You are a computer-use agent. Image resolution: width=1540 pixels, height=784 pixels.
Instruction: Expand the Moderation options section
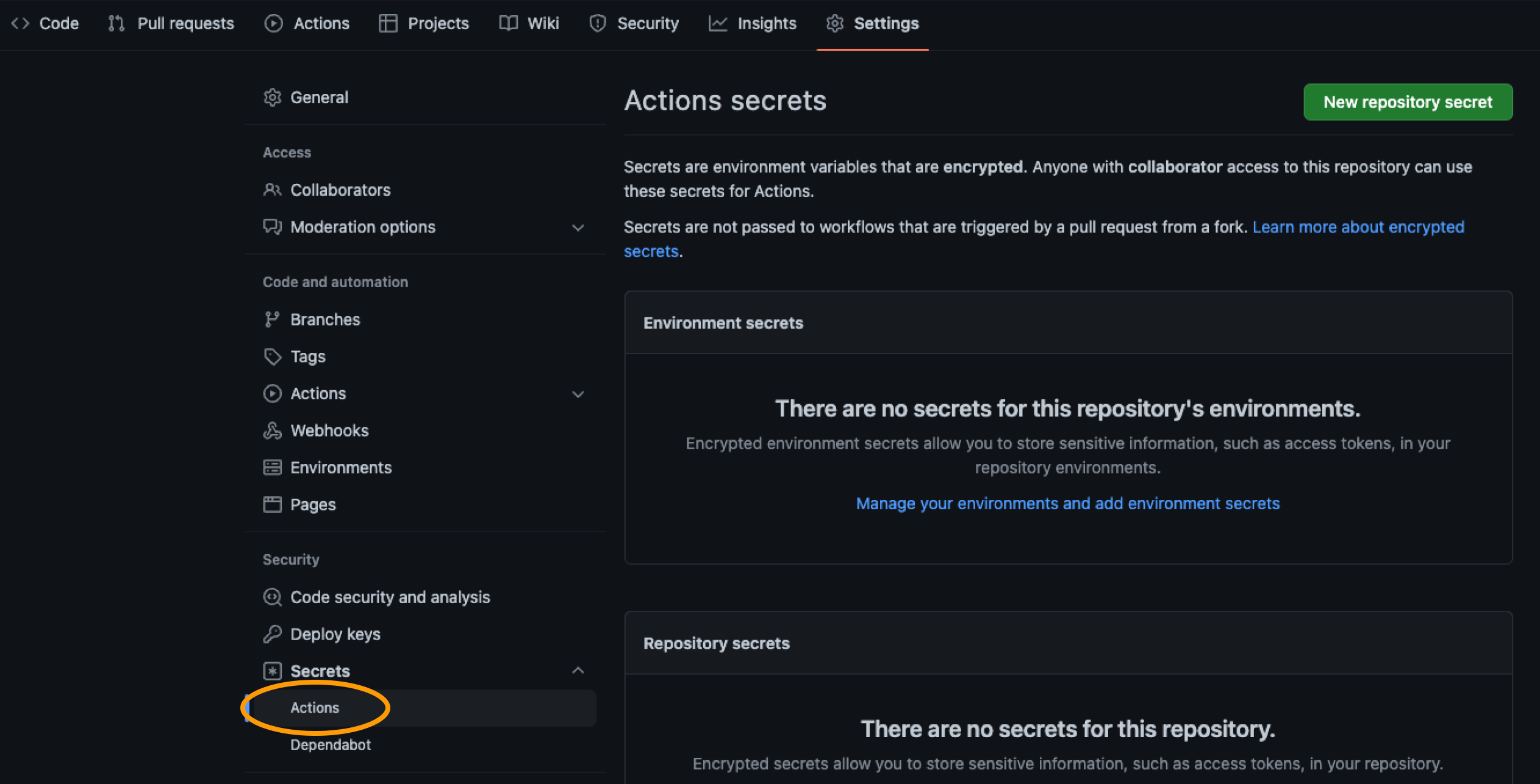(x=578, y=227)
